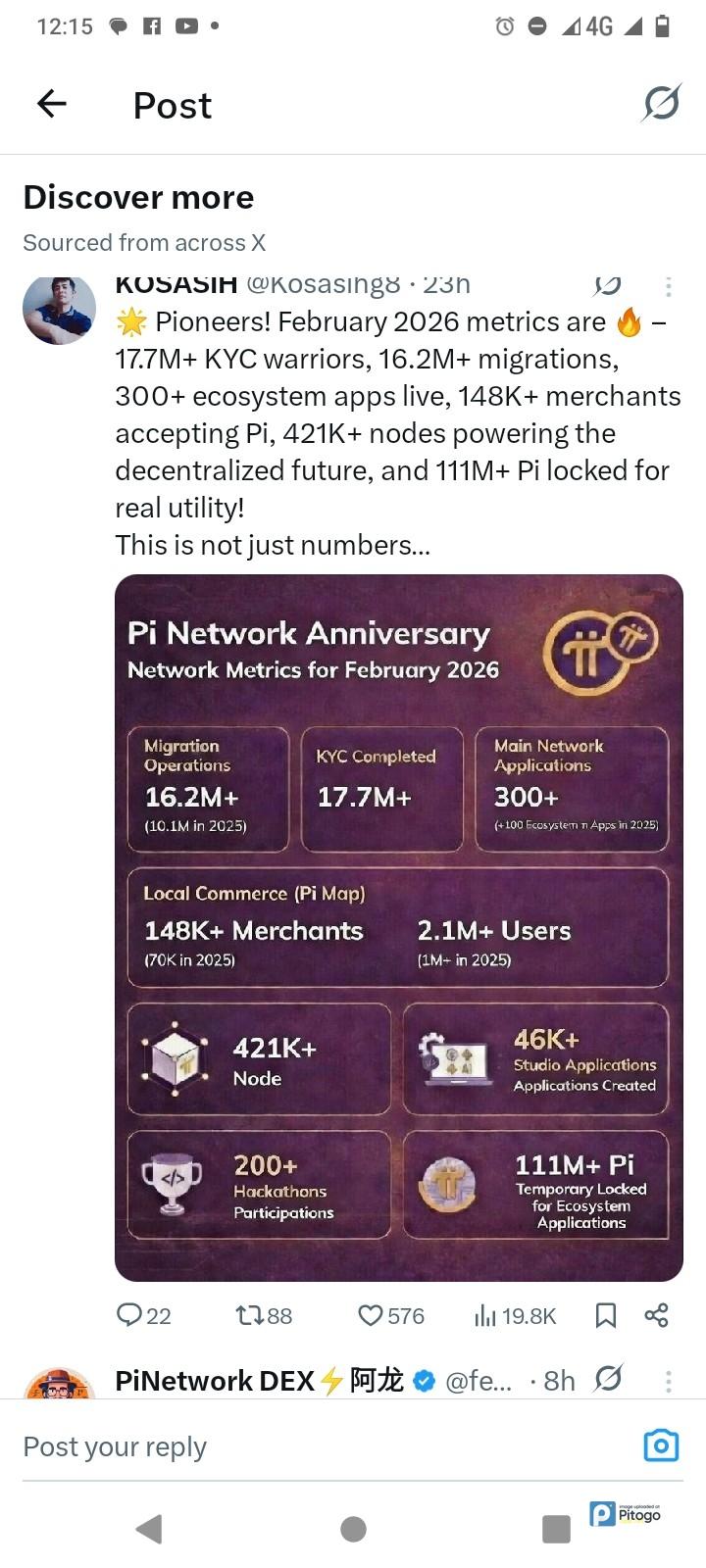Tap the back arrow in header
Image resolution: width=706 pixels, height=1568 pixels.
click(51, 103)
